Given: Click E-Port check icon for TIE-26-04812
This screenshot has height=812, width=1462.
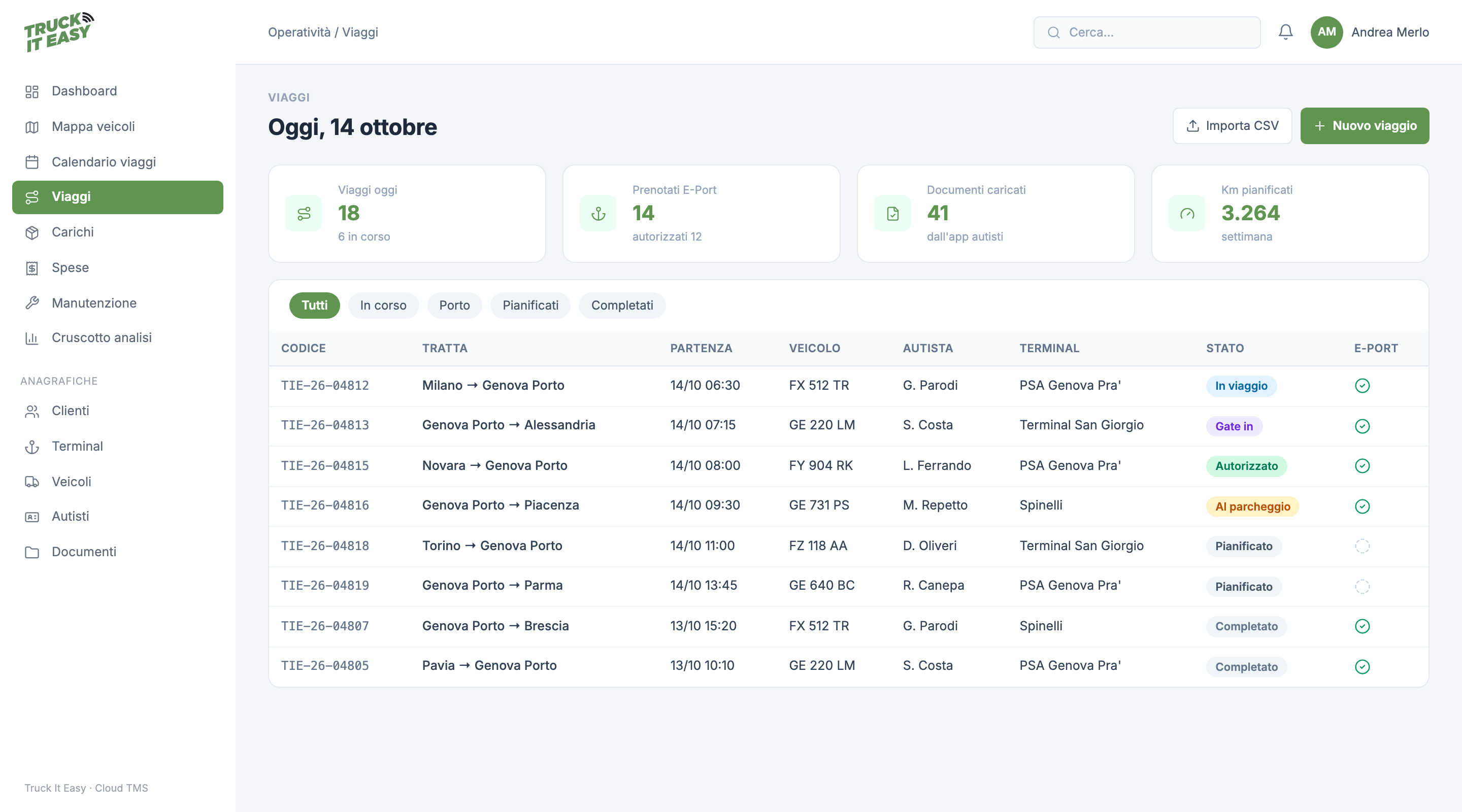Looking at the screenshot, I should (x=1362, y=386).
